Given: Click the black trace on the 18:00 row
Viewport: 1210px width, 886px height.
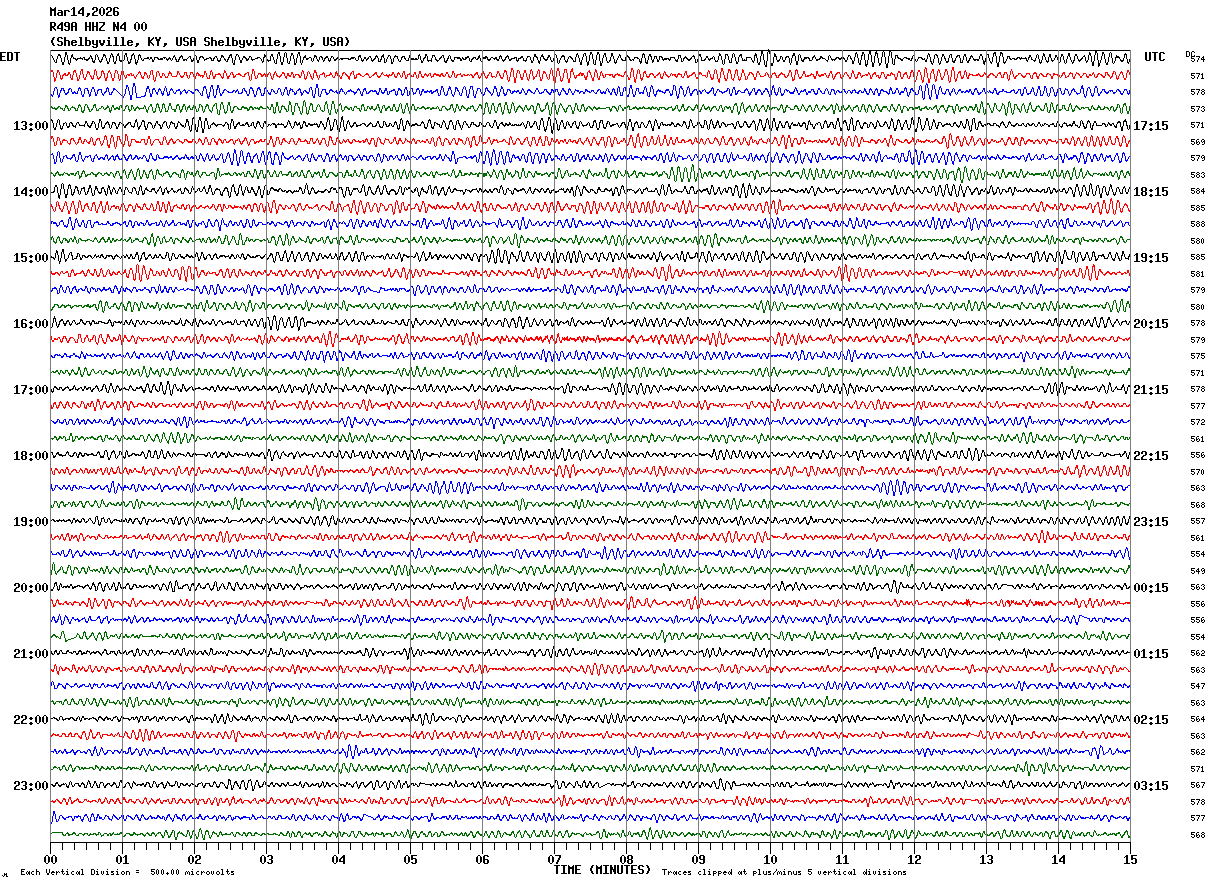Looking at the screenshot, I should (590, 455).
